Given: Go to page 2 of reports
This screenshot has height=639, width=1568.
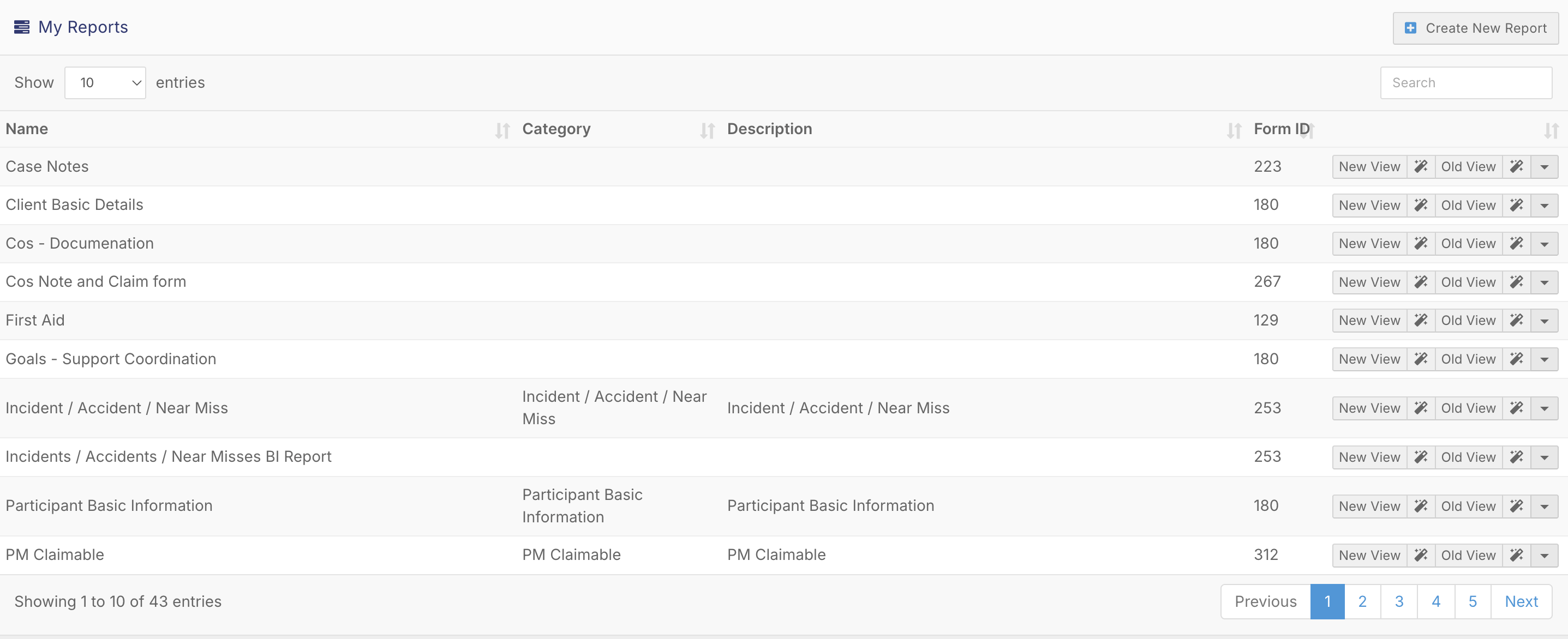Looking at the screenshot, I should pos(1362,602).
